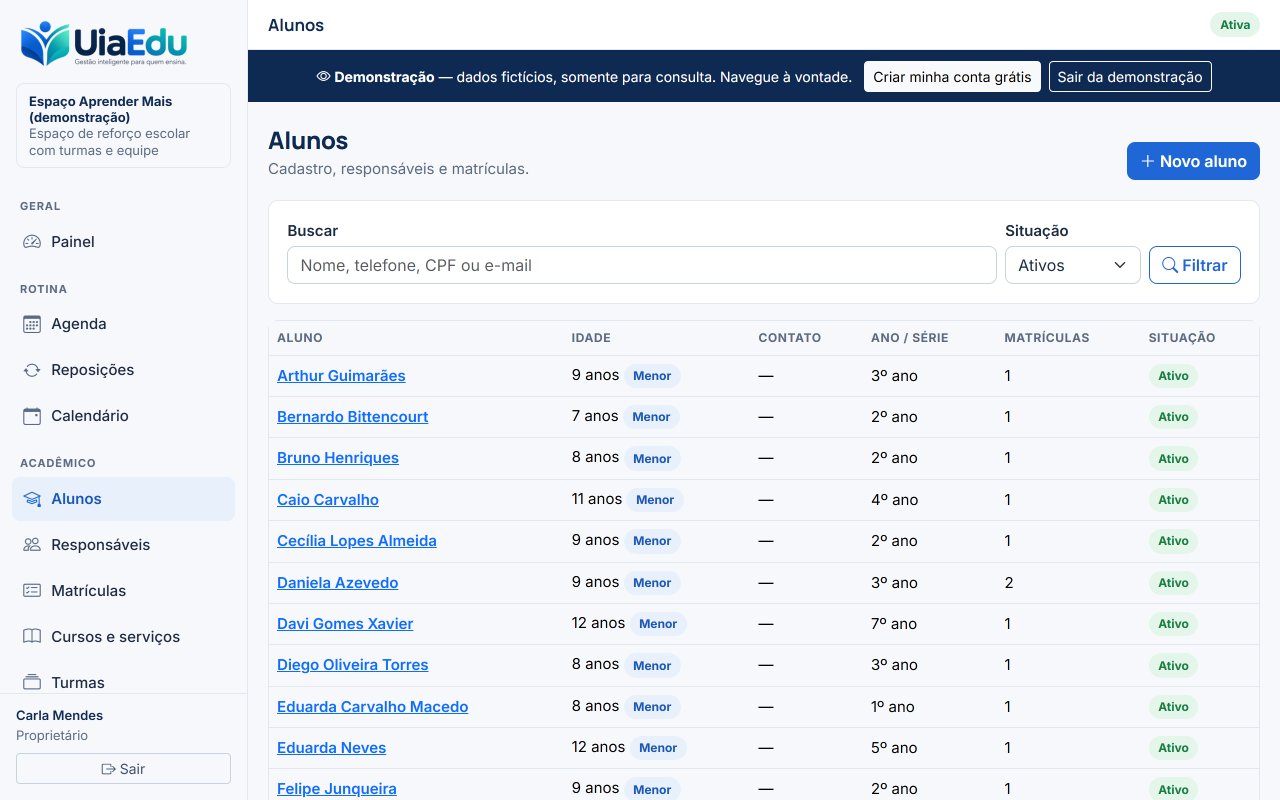Click the Alunos graduation cap icon
Screen dimensions: 1280x800
coord(32,499)
